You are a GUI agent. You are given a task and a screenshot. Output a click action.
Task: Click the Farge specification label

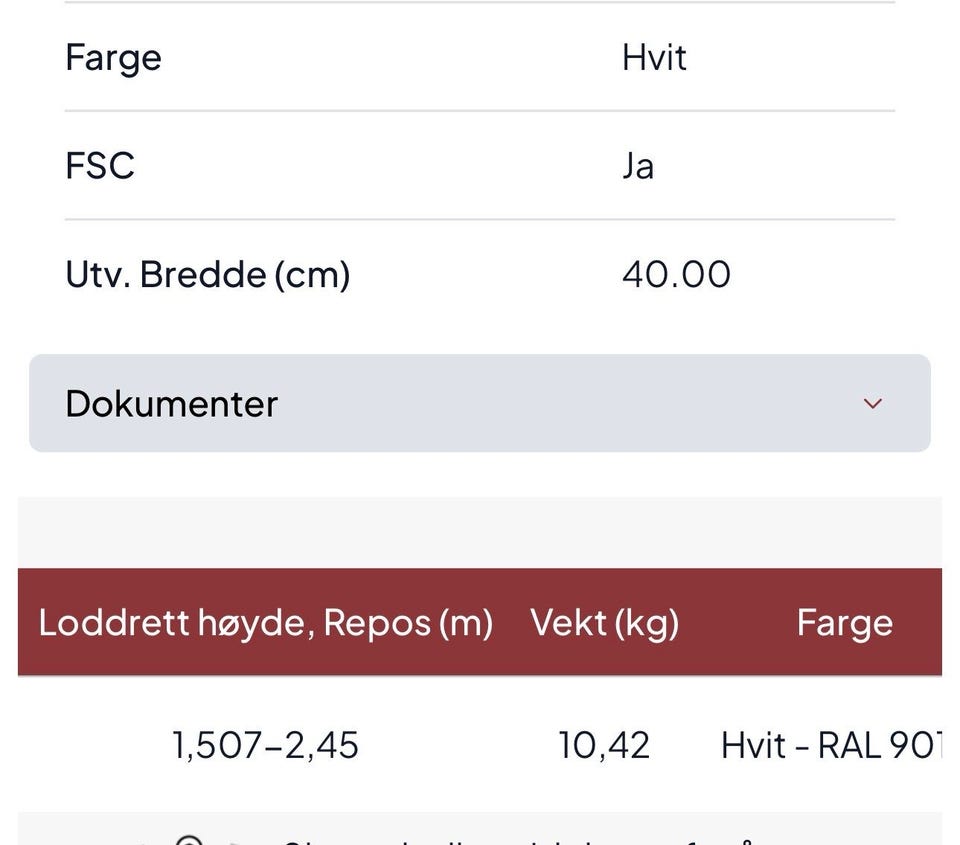113,58
